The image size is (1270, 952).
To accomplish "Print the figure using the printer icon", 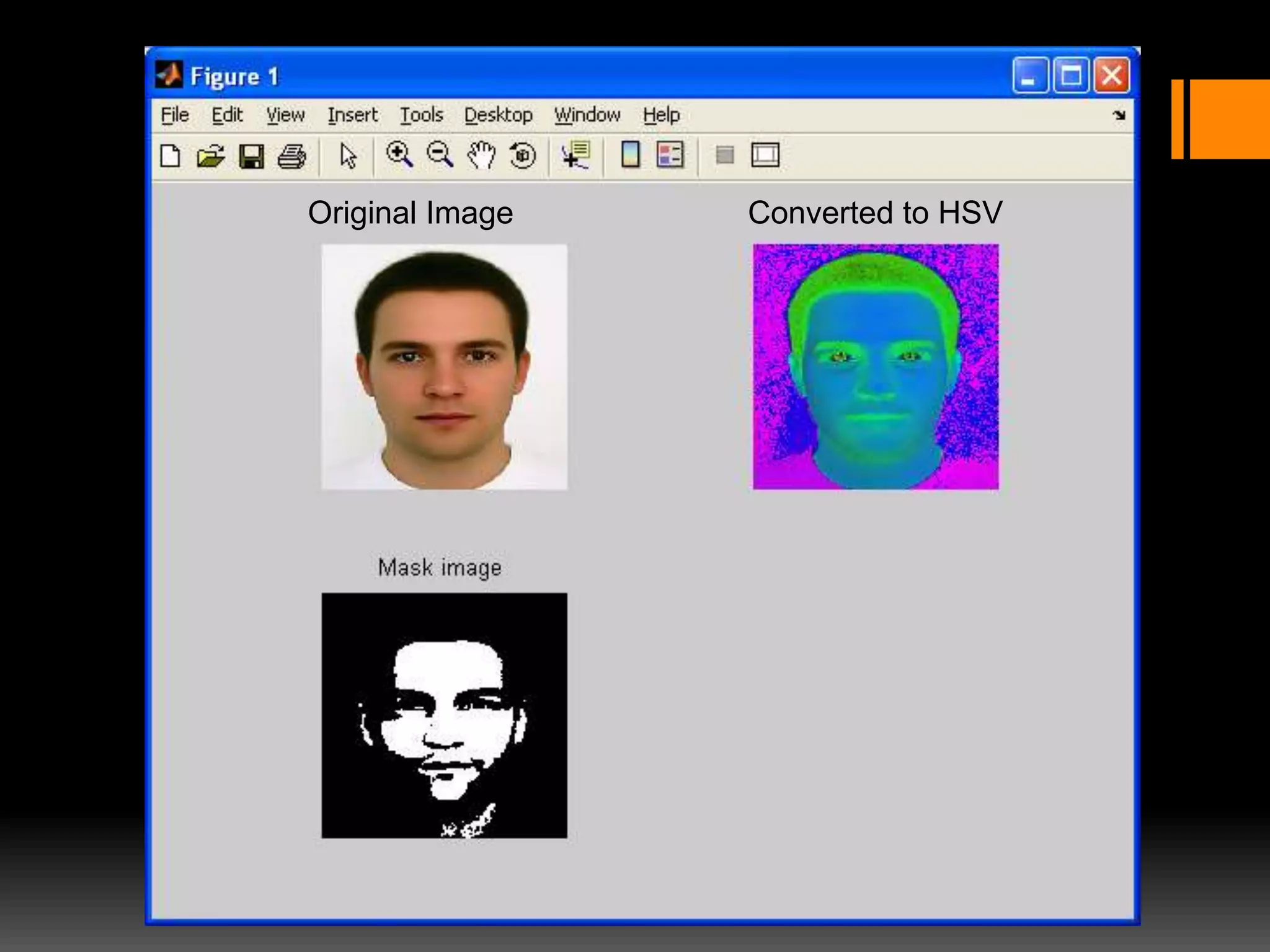I will (291, 156).
